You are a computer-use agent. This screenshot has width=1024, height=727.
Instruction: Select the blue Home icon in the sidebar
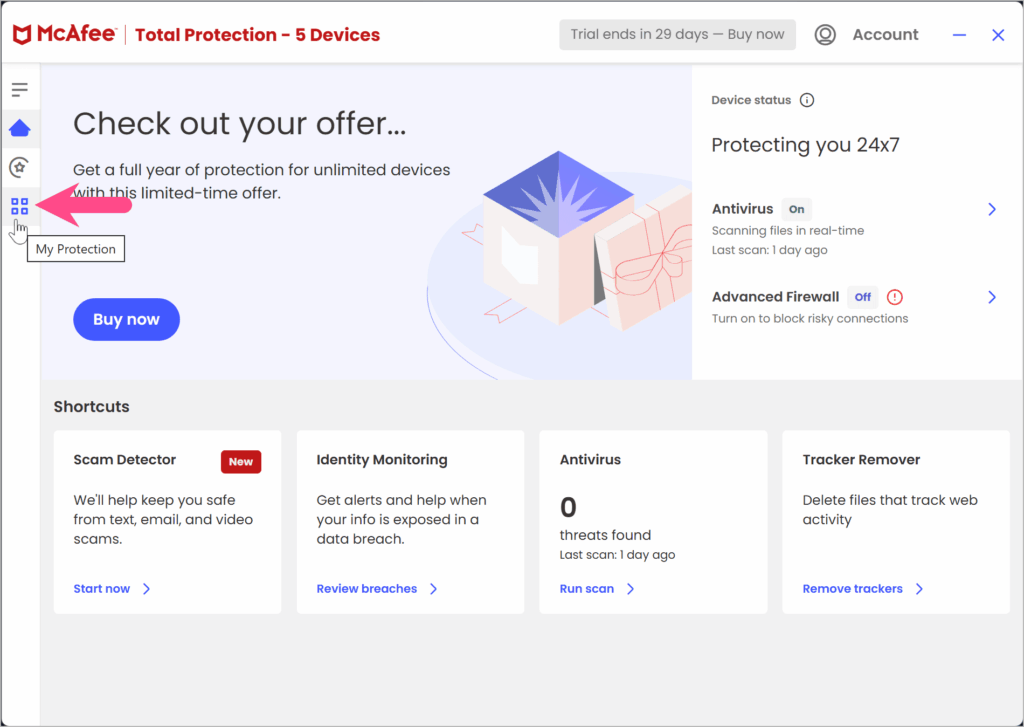coord(21,128)
